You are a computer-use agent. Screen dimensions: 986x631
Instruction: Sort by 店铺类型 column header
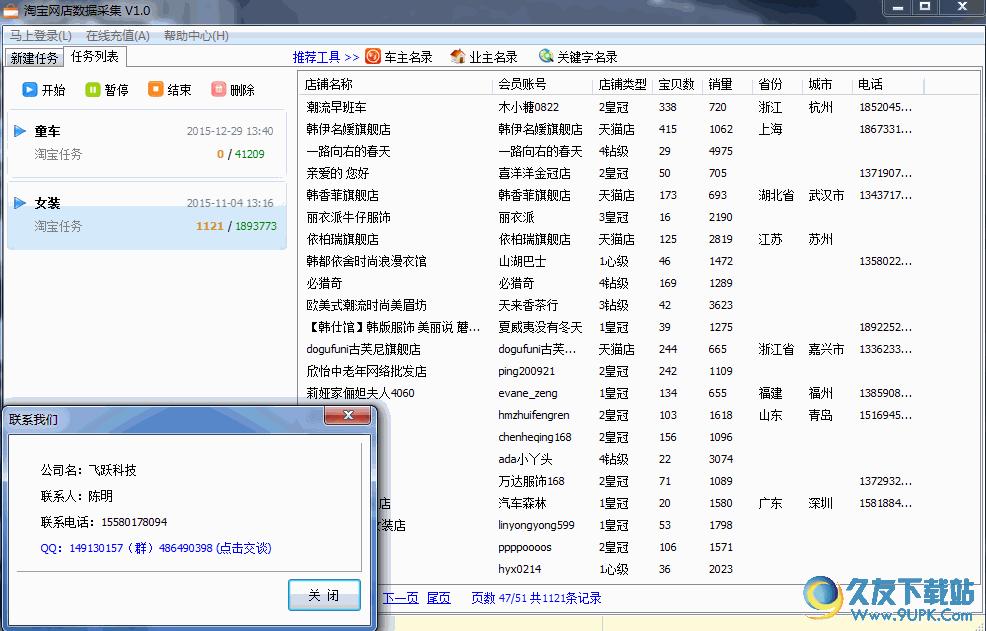point(623,84)
